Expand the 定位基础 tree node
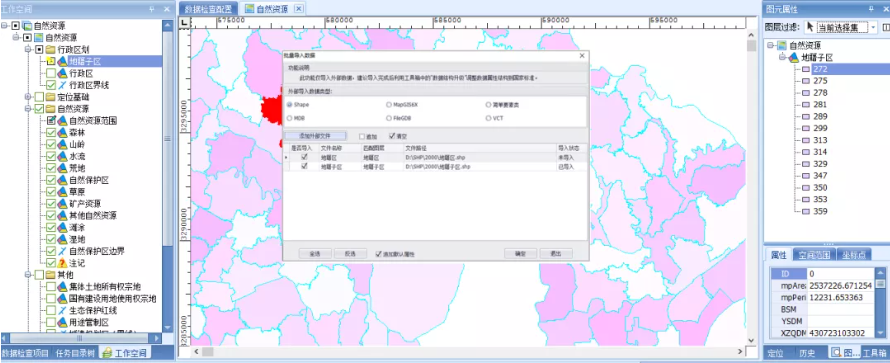The width and height of the screenshot is (890, 363). (27, 97)
